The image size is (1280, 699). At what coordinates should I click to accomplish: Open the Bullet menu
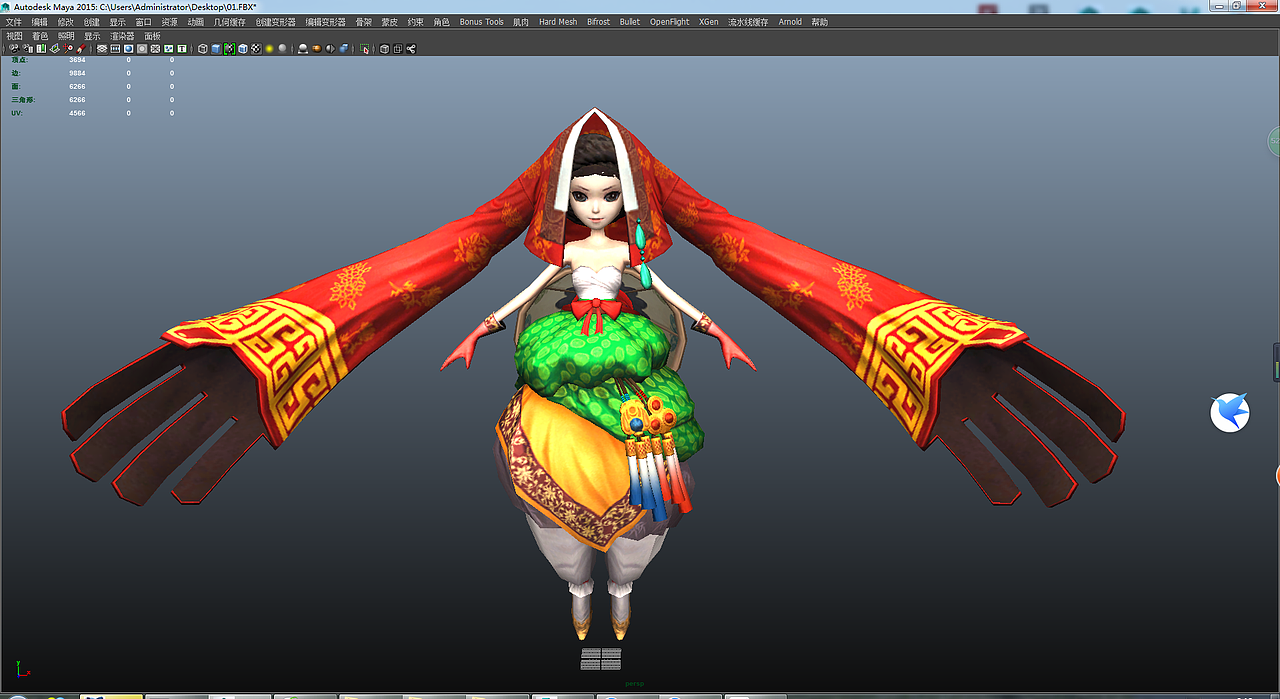pyautogui.click(x=630, y=22)
